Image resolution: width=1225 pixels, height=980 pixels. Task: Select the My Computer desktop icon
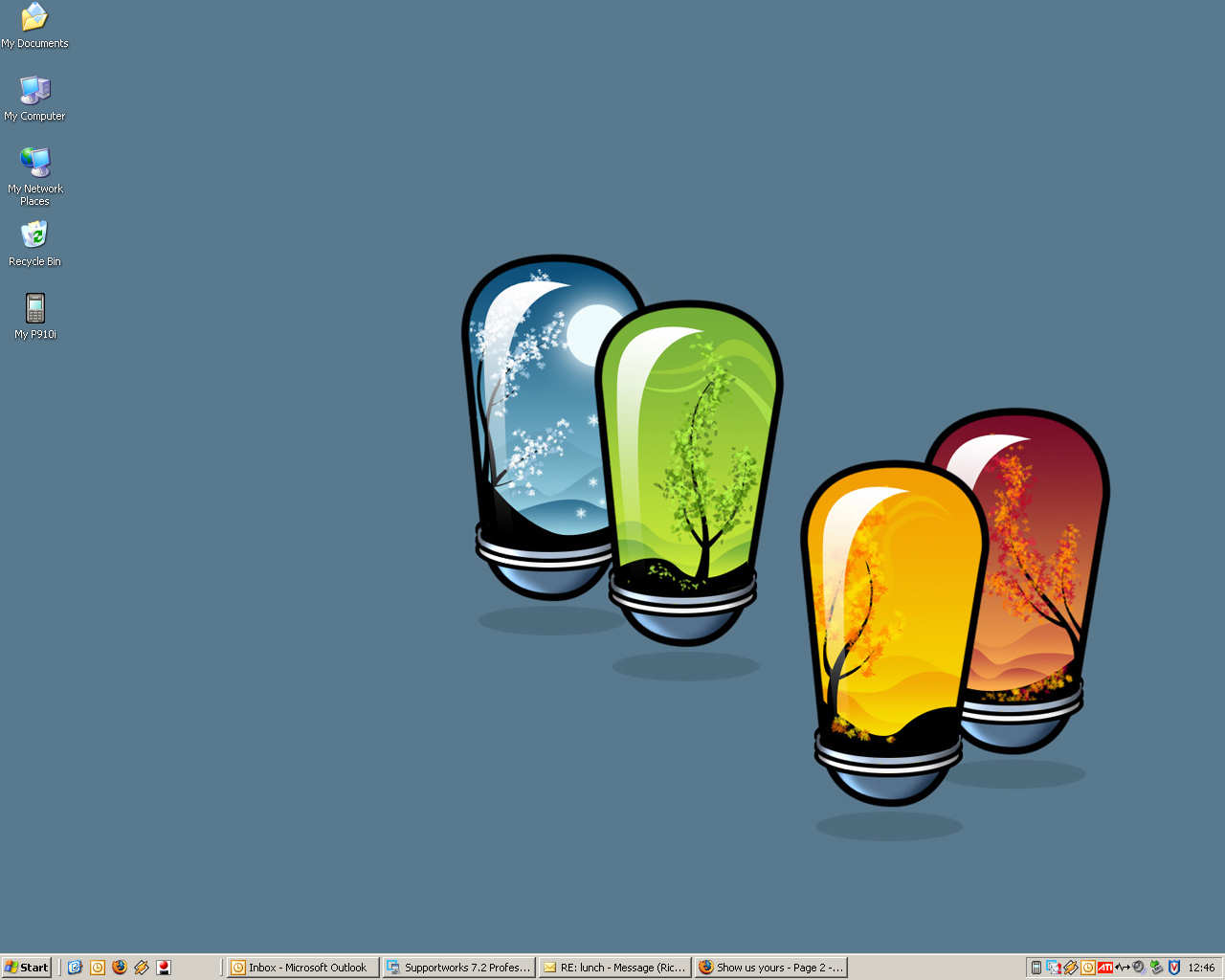(x=34, y=91)
